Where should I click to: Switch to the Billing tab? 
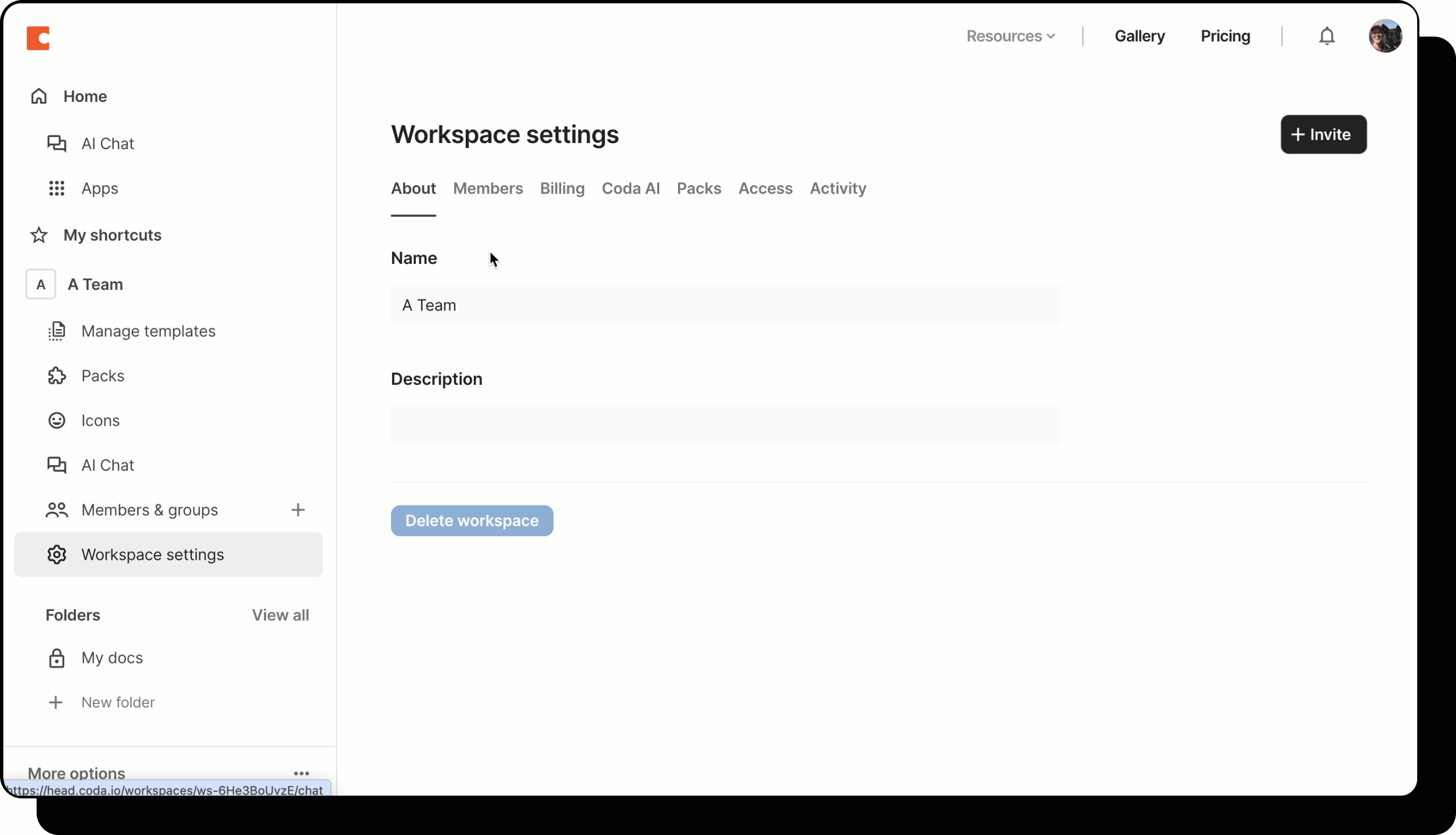(x=562, y=188)
